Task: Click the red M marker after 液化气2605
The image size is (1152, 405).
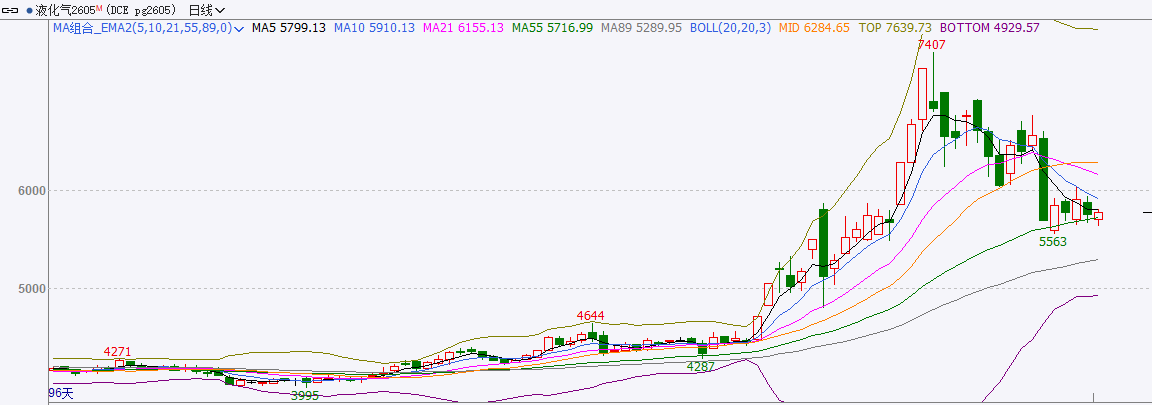Action: click(x=99, y=8)
